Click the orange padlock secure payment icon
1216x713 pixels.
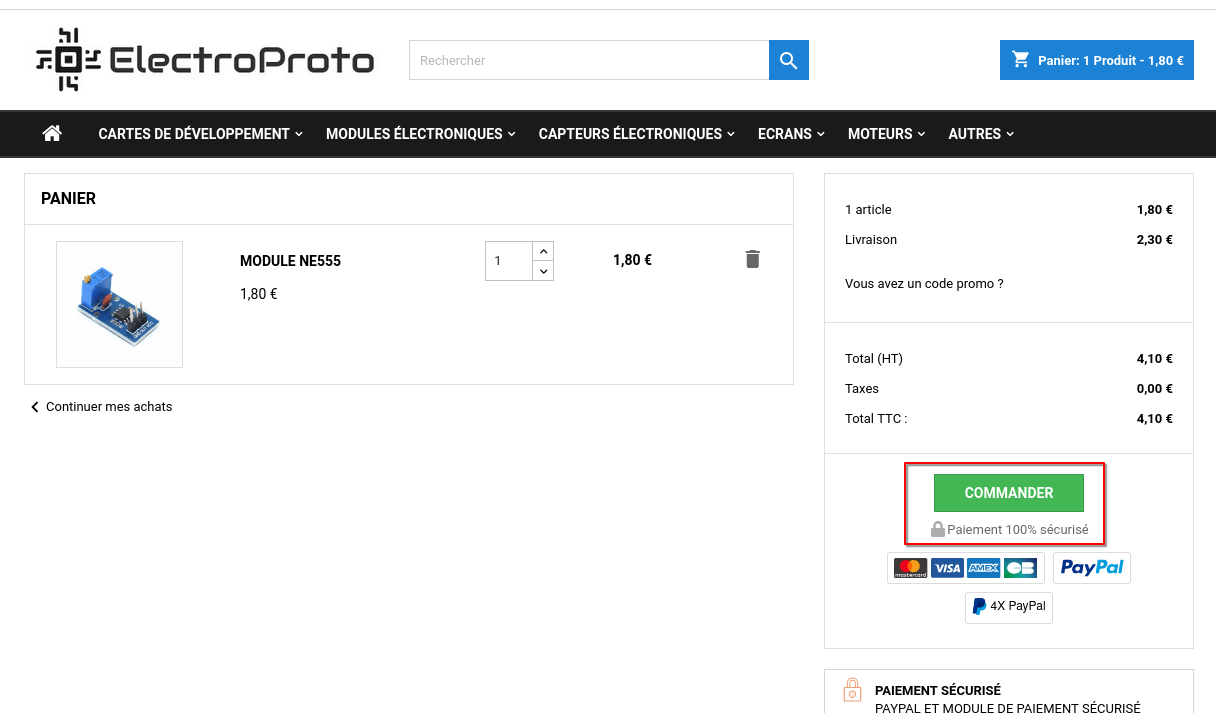[x=852, y=690]
